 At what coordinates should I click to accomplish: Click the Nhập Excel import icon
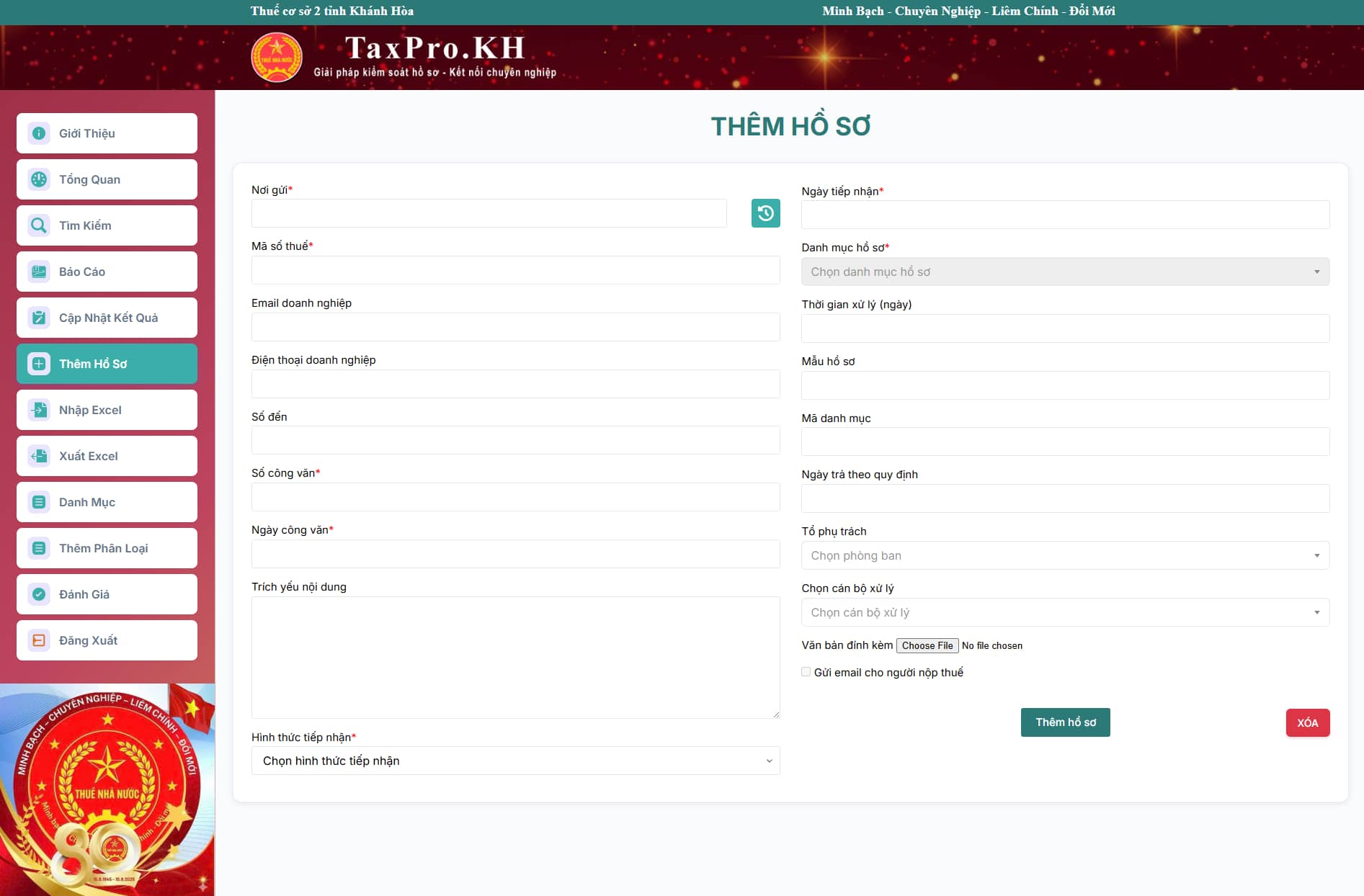(x=39, y=410)
